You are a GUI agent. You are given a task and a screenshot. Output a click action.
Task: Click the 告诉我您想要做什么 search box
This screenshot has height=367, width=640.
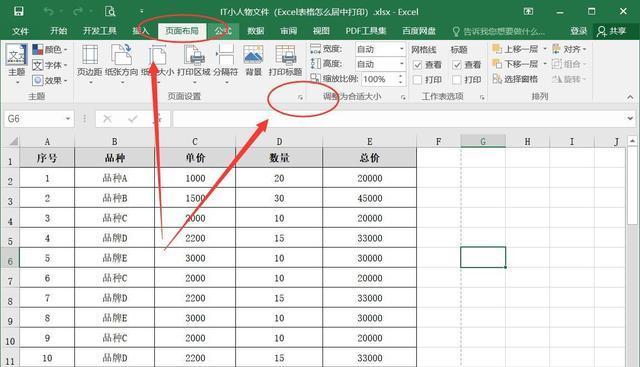pos(499,31)
